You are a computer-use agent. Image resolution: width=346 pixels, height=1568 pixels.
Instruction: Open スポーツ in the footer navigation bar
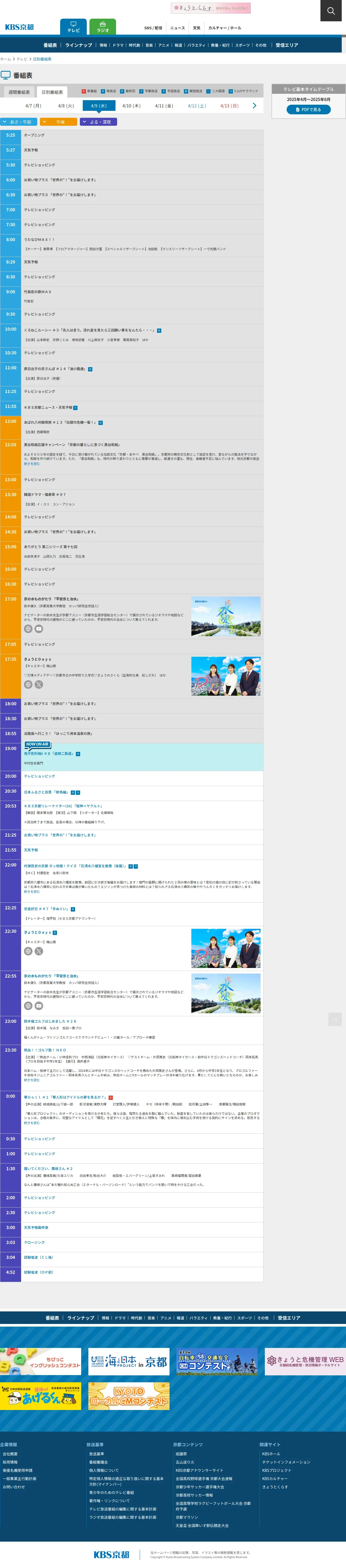(x=244, y=1318)
